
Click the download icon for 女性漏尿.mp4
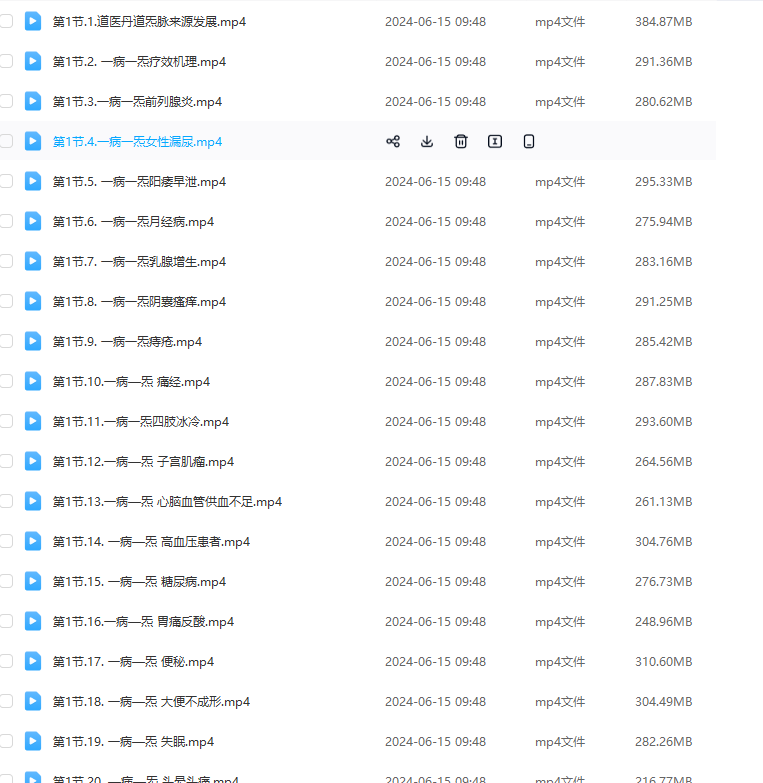click(427, 141)
